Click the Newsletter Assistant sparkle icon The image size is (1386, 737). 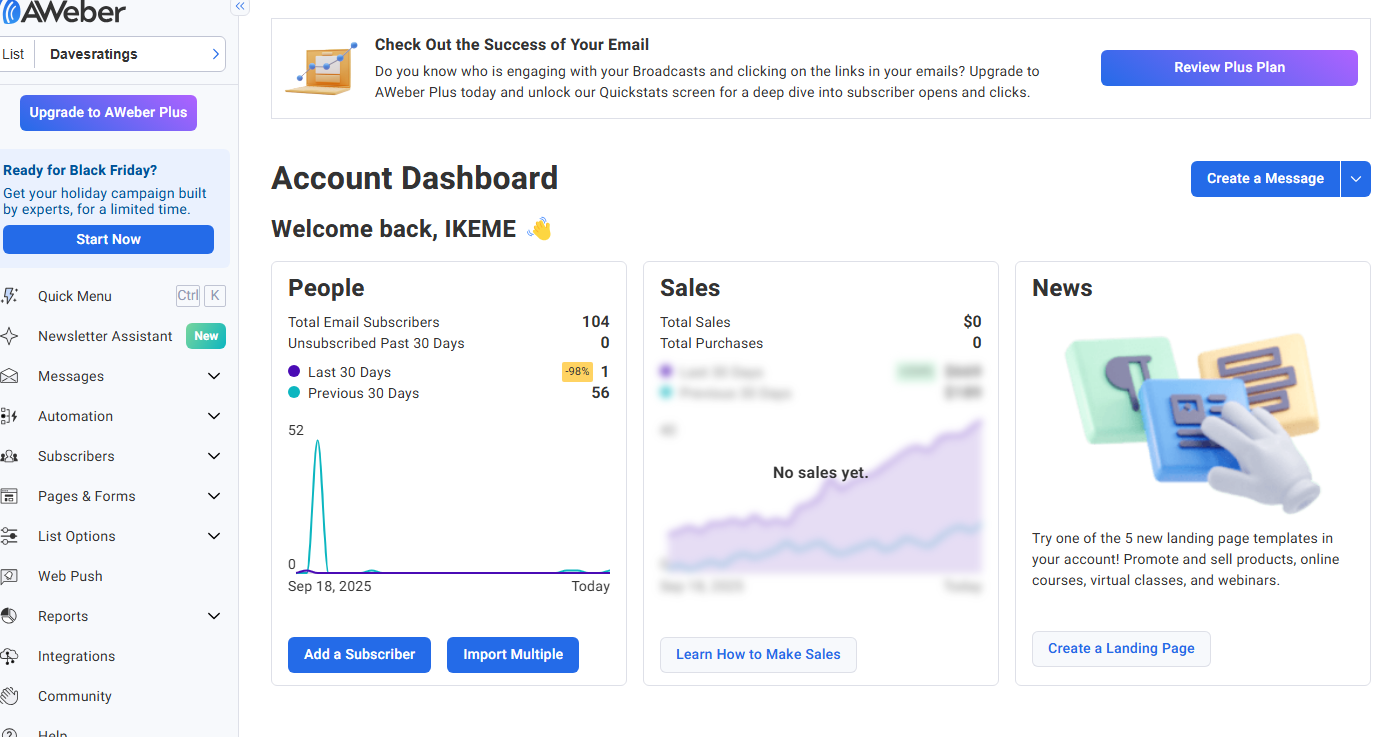pos(10,336)
